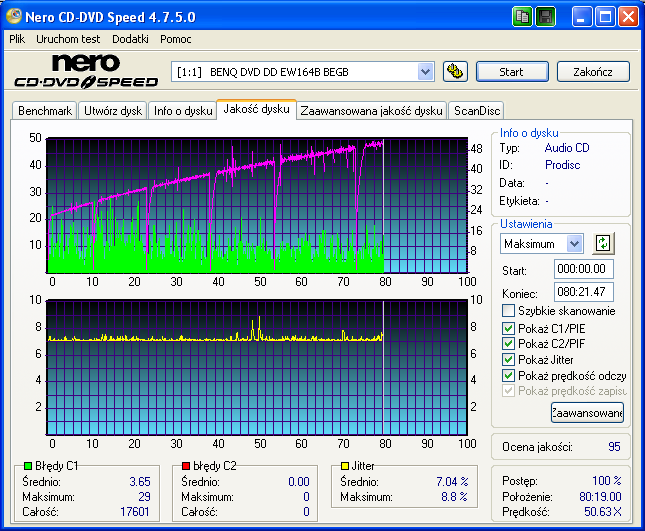Click the green Błędy C1 color swatch
This screenshot has height=531, width=645.
tap(28, 466)
